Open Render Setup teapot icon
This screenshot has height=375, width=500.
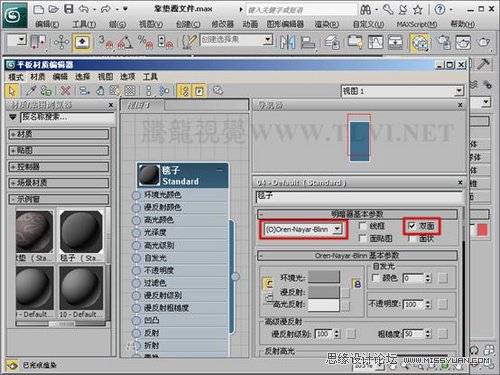tap(443, 42)
